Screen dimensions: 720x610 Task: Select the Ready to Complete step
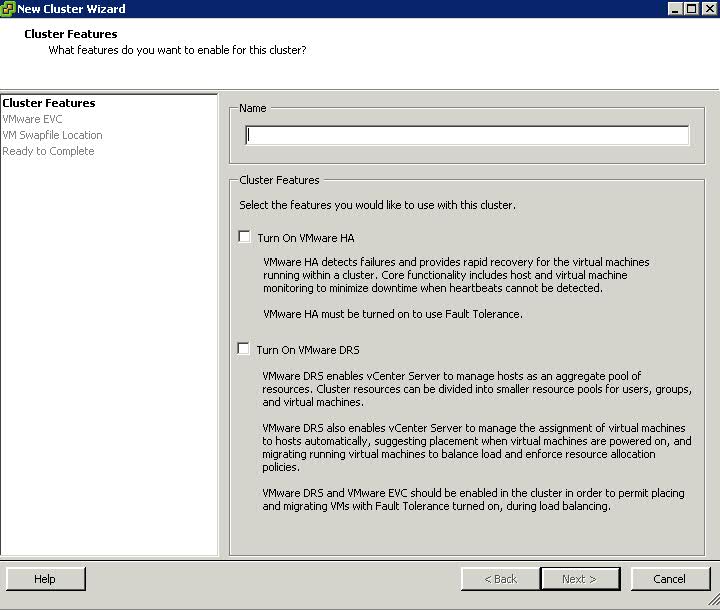point(48,151)
